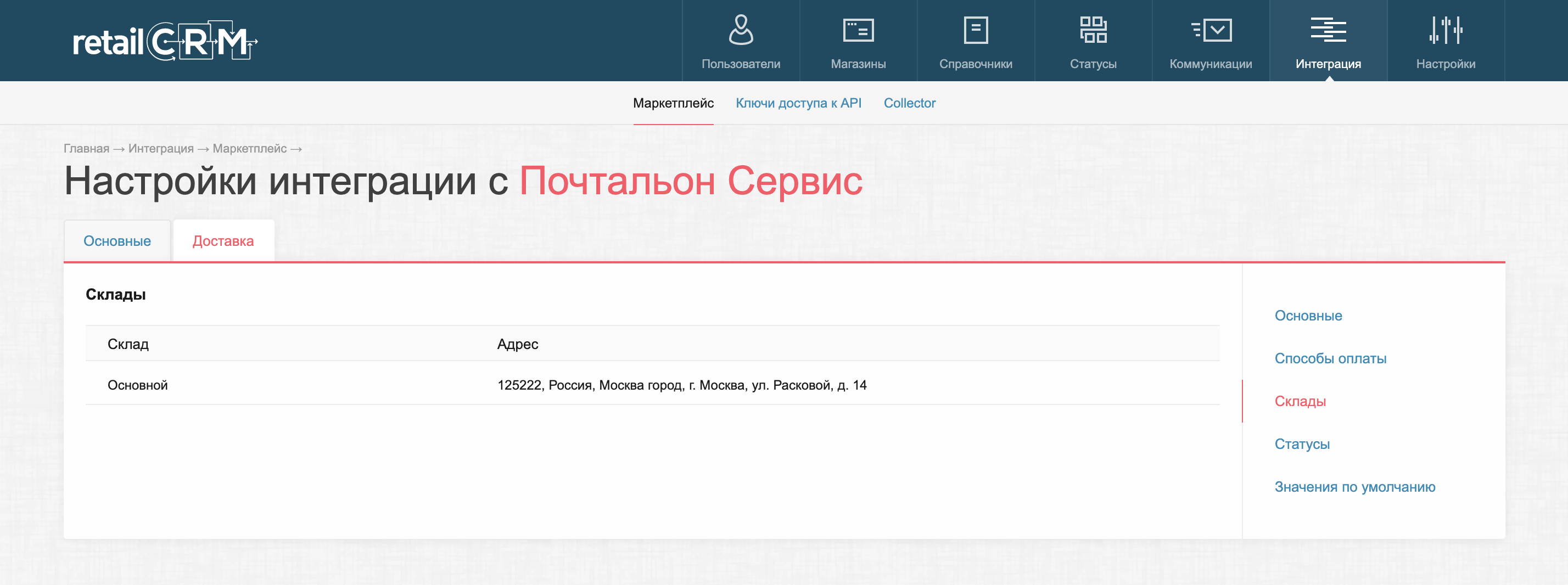Select the Маркетплейс subnavigation tab
1568x585 pixels.
click(x=673, y=103)
